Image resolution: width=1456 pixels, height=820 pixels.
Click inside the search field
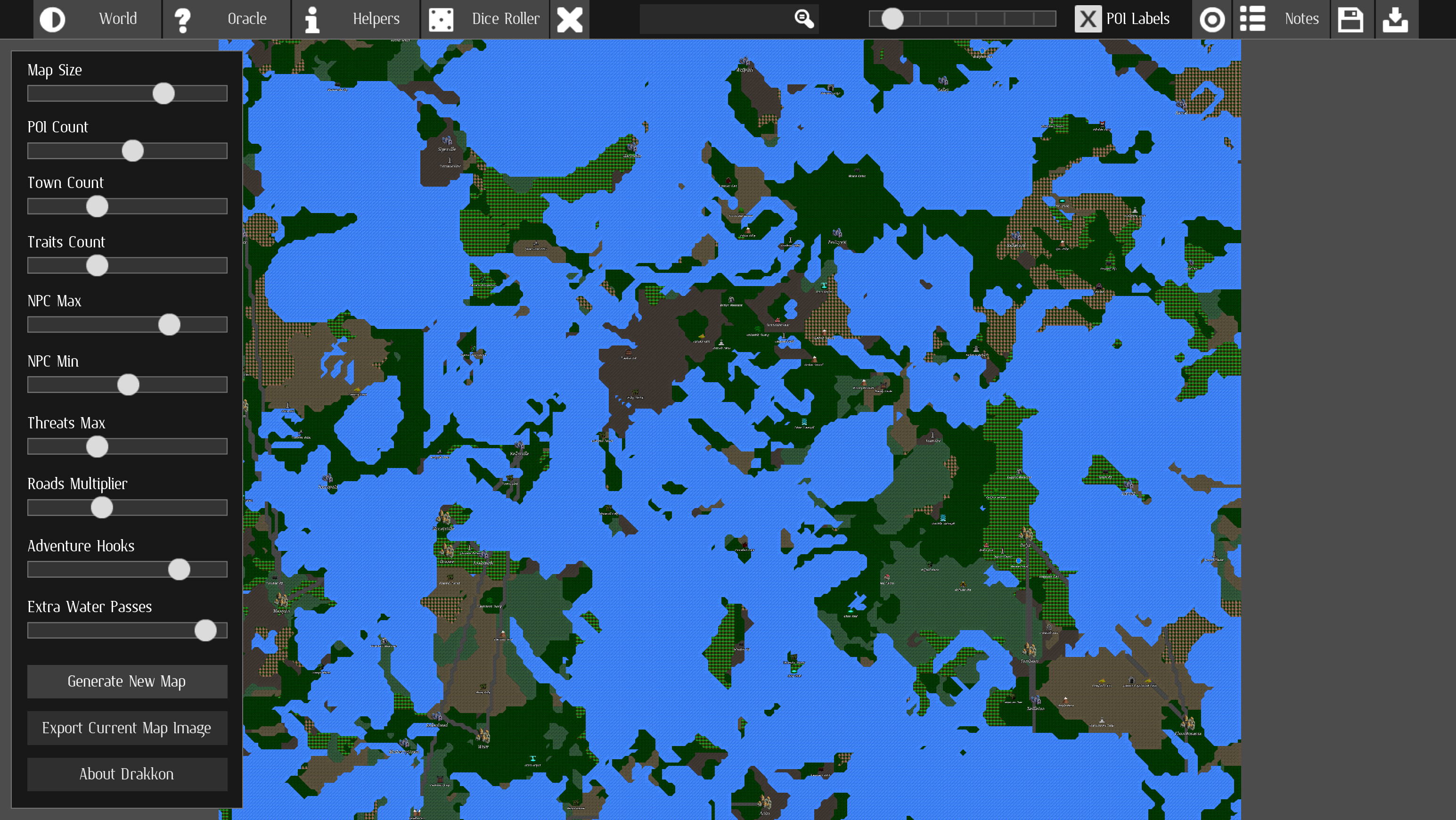pos(718,19)
